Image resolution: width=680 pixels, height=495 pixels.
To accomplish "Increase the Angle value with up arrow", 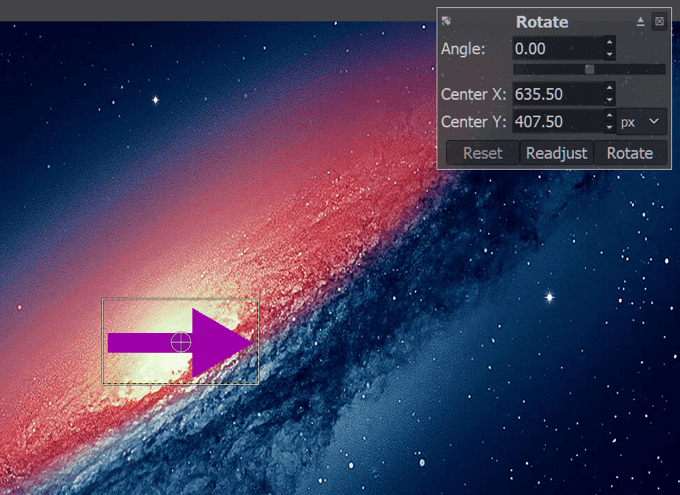I will (x=609, y=43).
